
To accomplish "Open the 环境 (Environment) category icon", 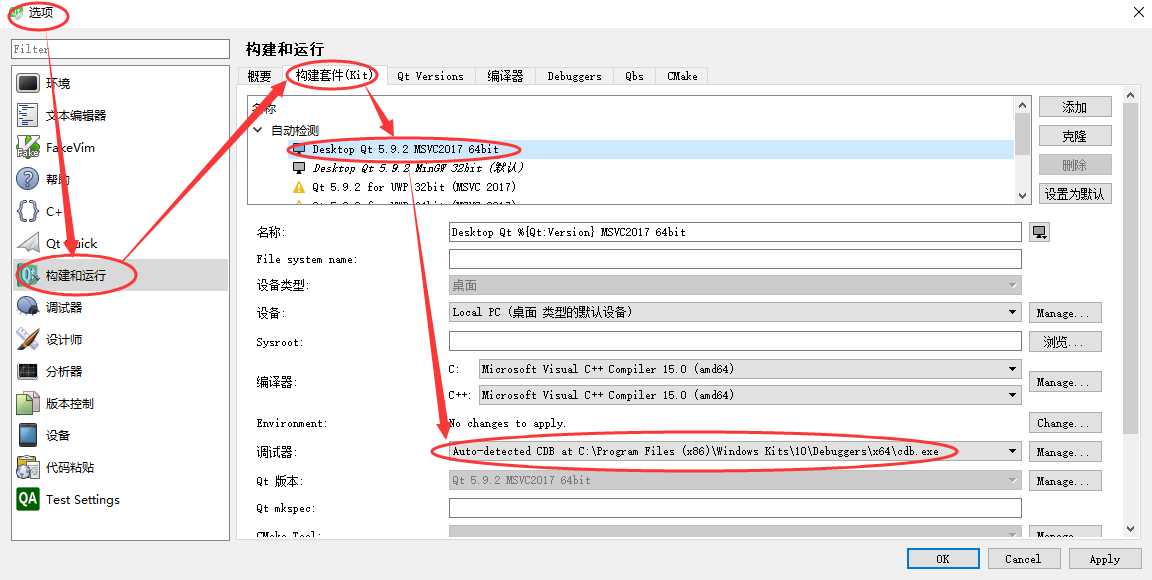I will [28, 83].
